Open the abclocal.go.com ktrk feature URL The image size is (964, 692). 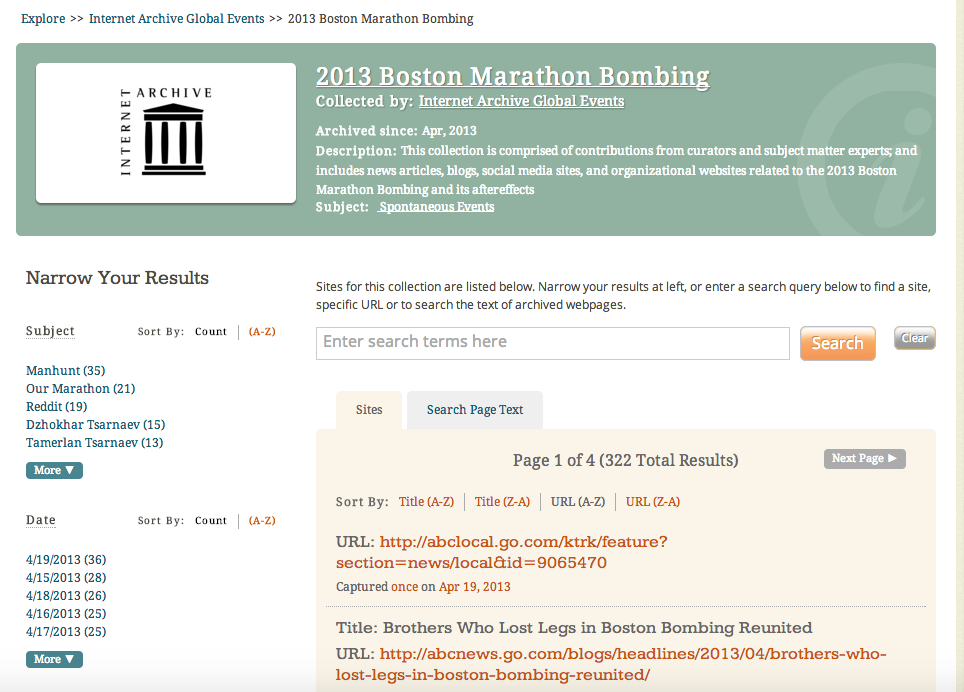(x=502, y=552)
